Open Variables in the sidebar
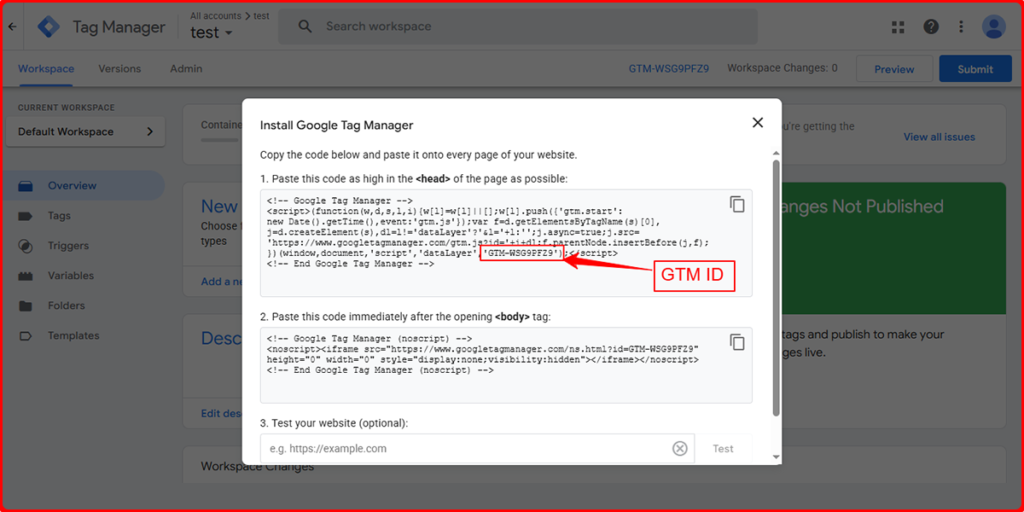This screenshot has width=1024, height=512. tap(71, 276)
